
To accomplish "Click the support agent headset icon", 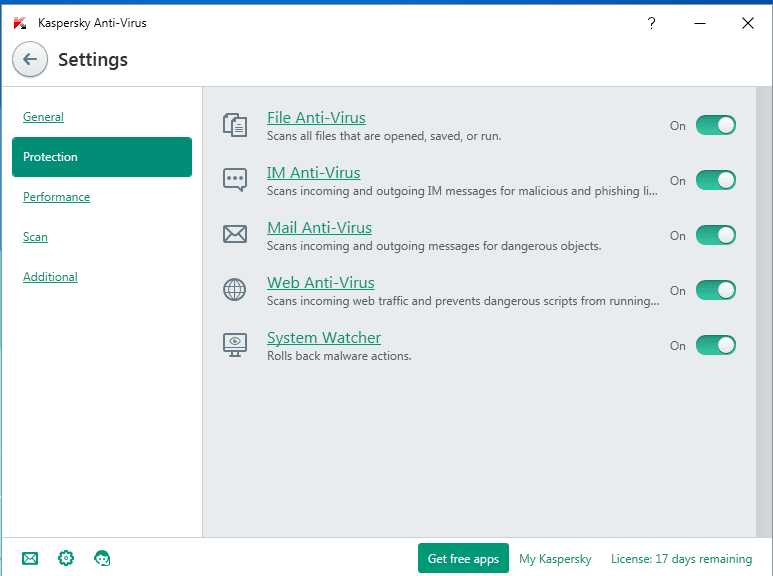I will coord(102,558).
